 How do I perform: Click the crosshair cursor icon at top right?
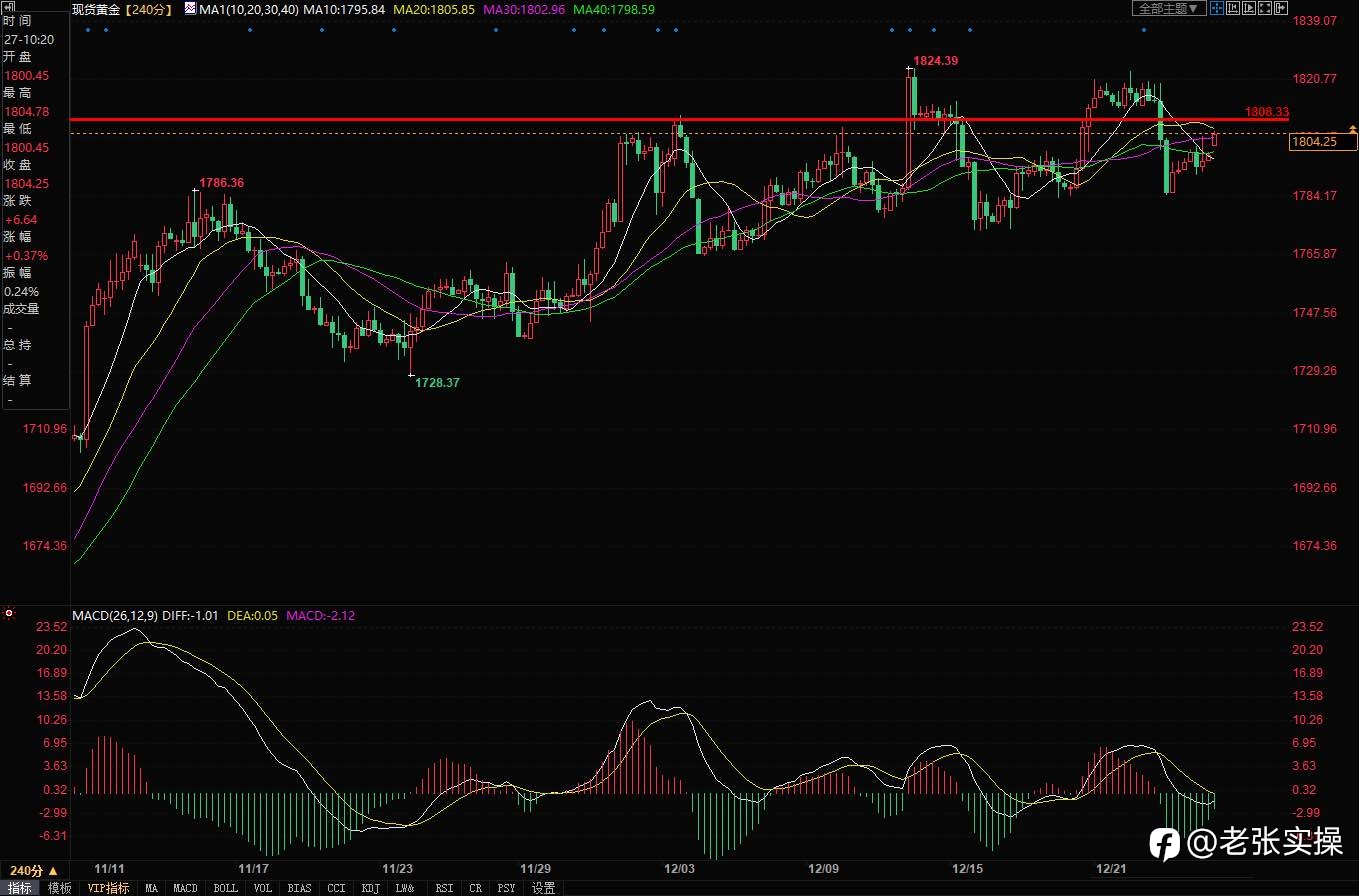click(x=1215, y=9)
